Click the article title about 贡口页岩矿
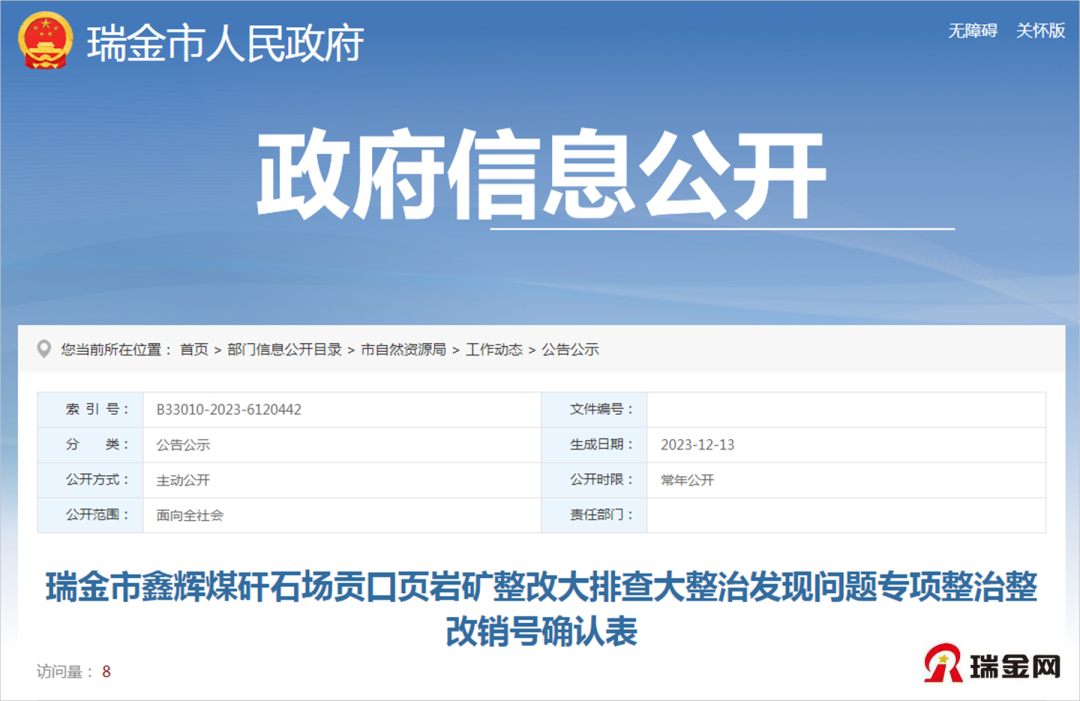 click(x=541, y=609)
